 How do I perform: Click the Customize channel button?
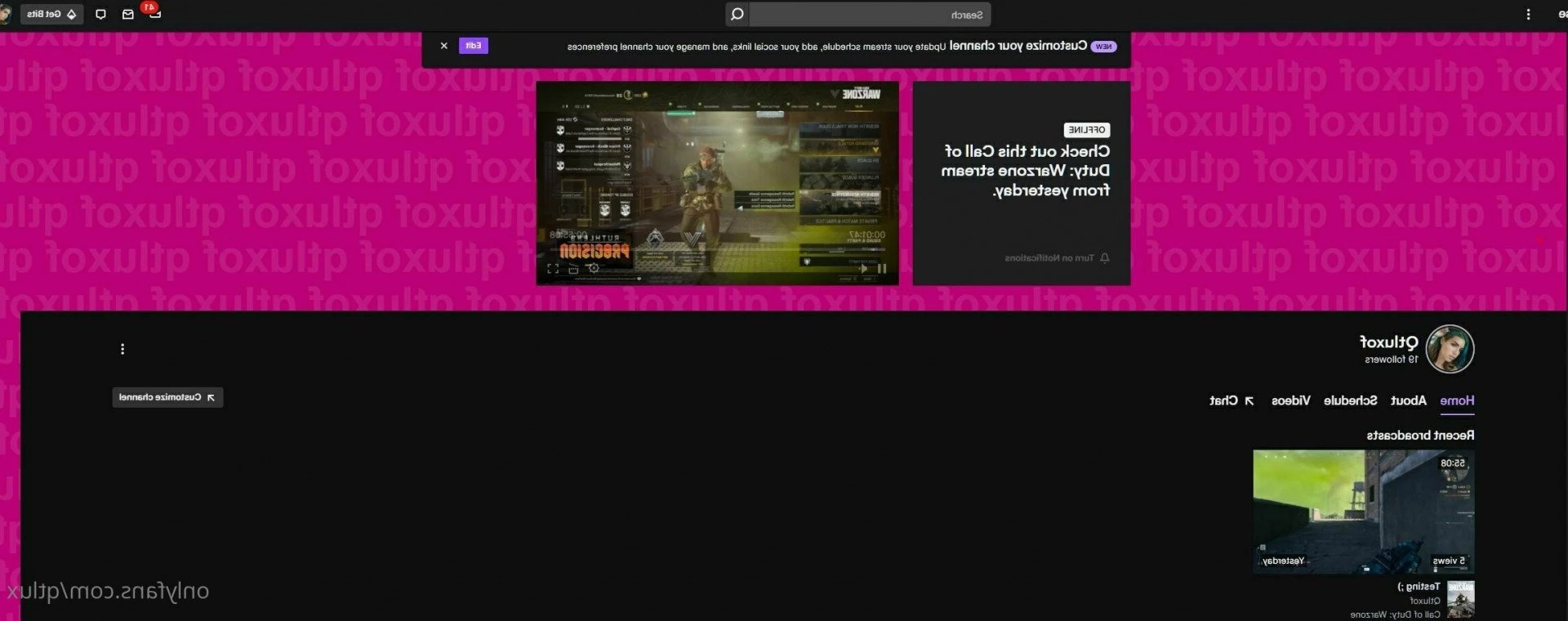point(167,397)
